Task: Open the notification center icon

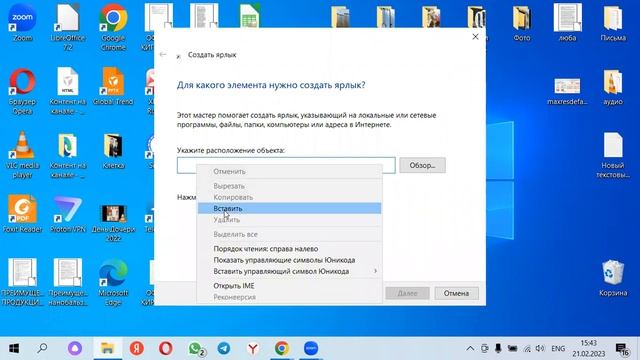Action: [x=622, y=349]
